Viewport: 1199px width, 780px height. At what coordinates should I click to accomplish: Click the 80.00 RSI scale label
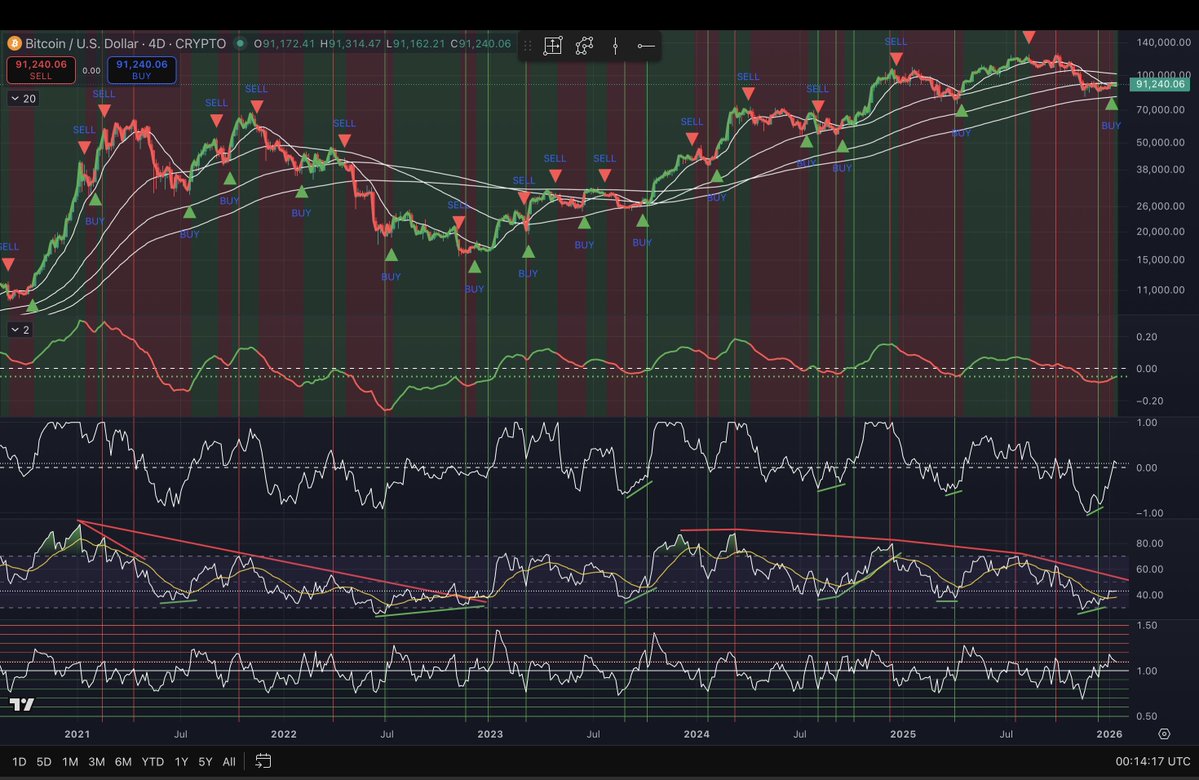tap(1149, 543)
